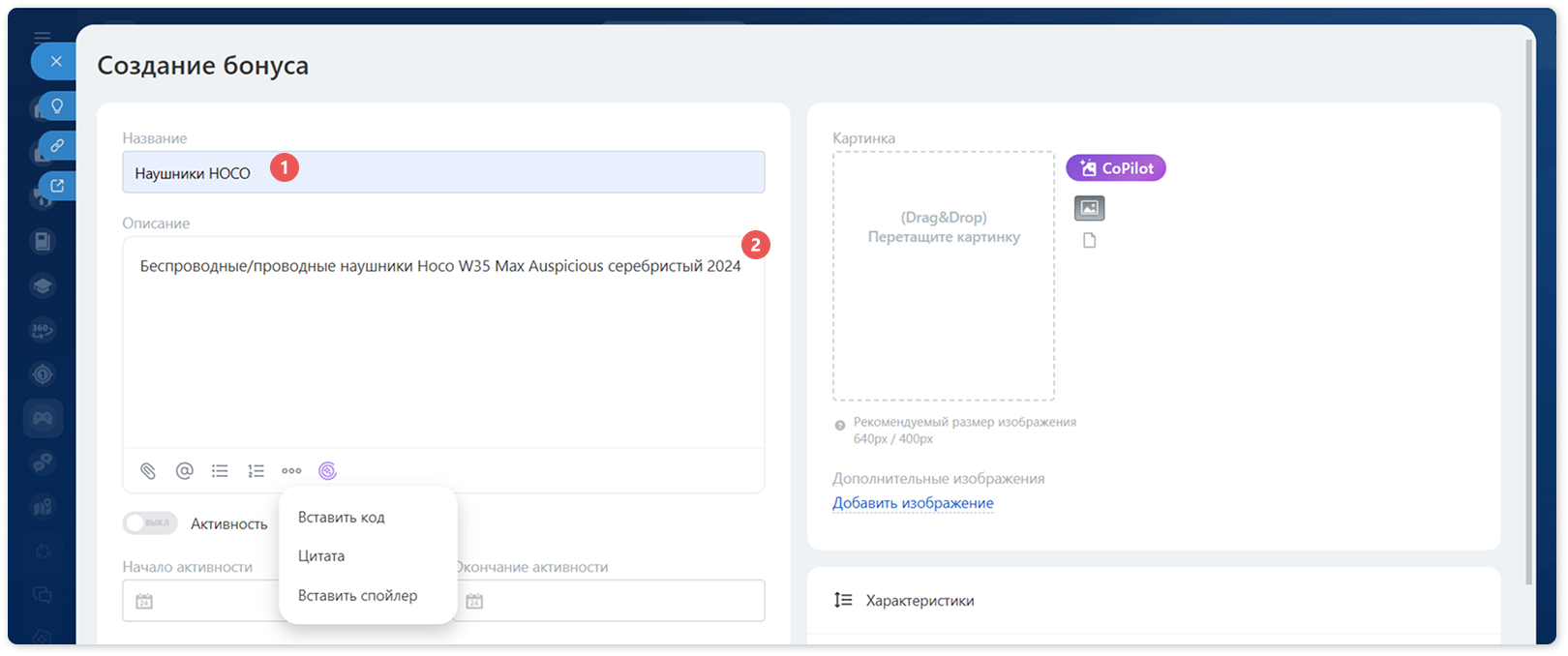1568x656 pixels.
Task: Click the link chain icon in sidebar
Action: (57, 146)
